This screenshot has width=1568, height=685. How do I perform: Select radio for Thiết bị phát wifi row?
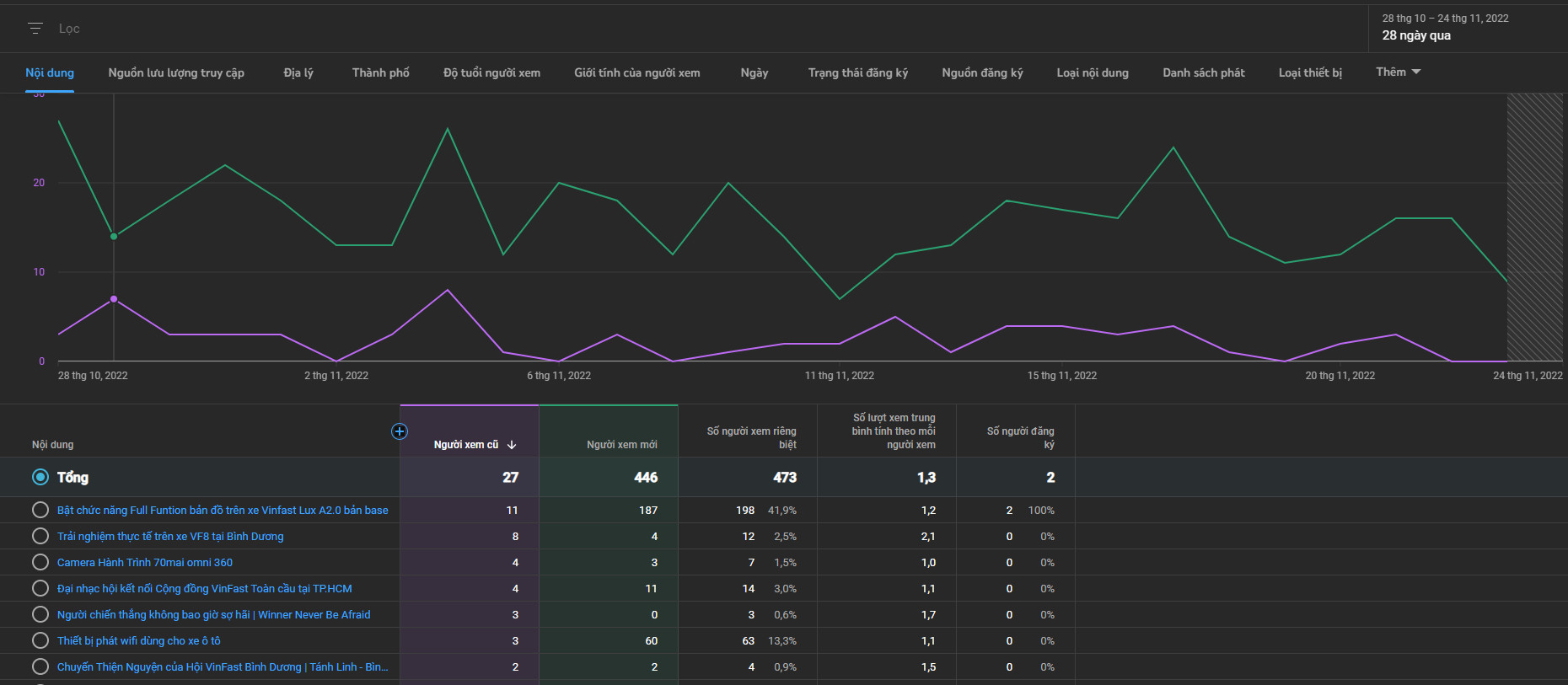tap(40, 640)
